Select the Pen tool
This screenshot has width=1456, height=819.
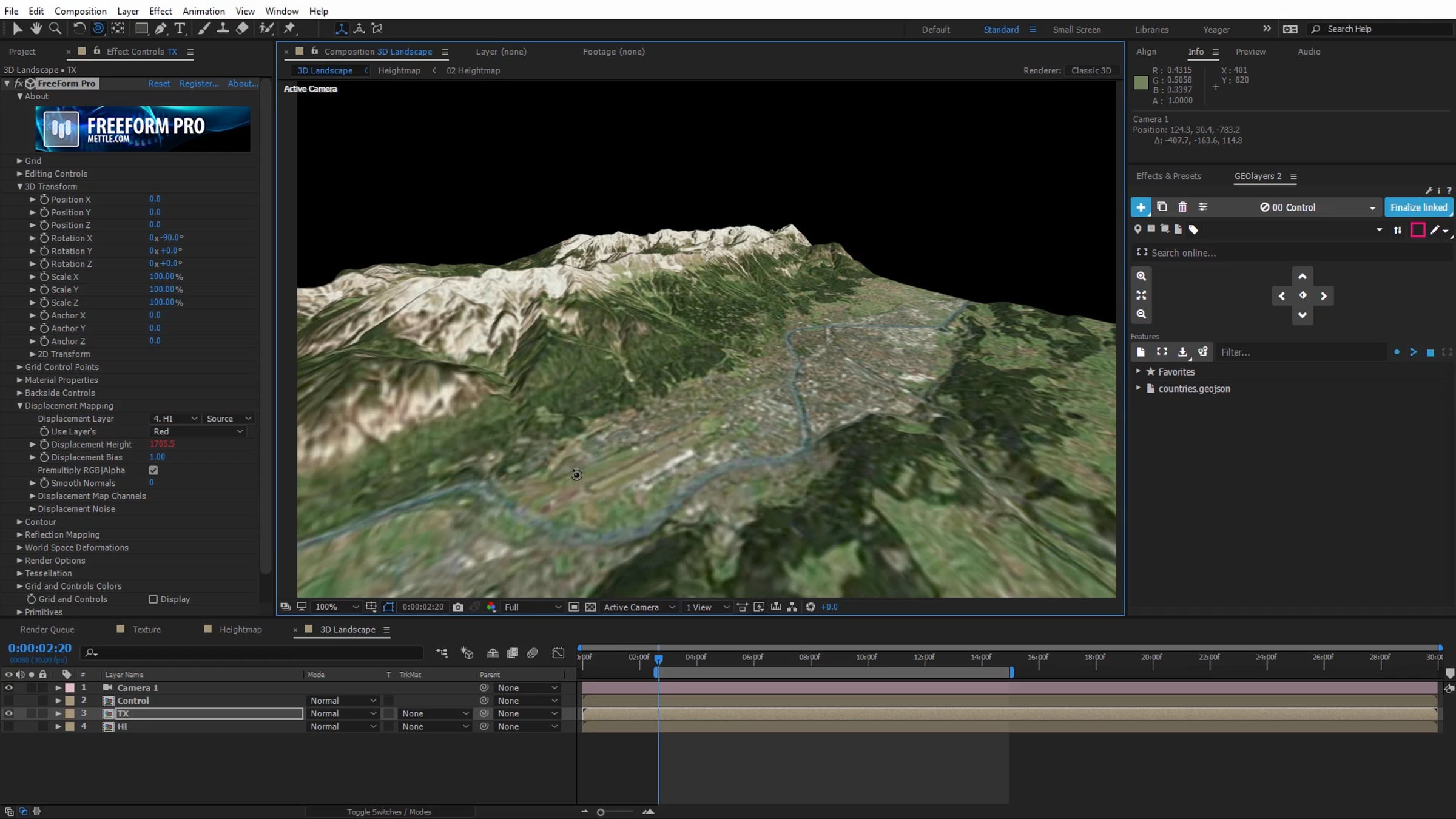click(x=160, y=29)
